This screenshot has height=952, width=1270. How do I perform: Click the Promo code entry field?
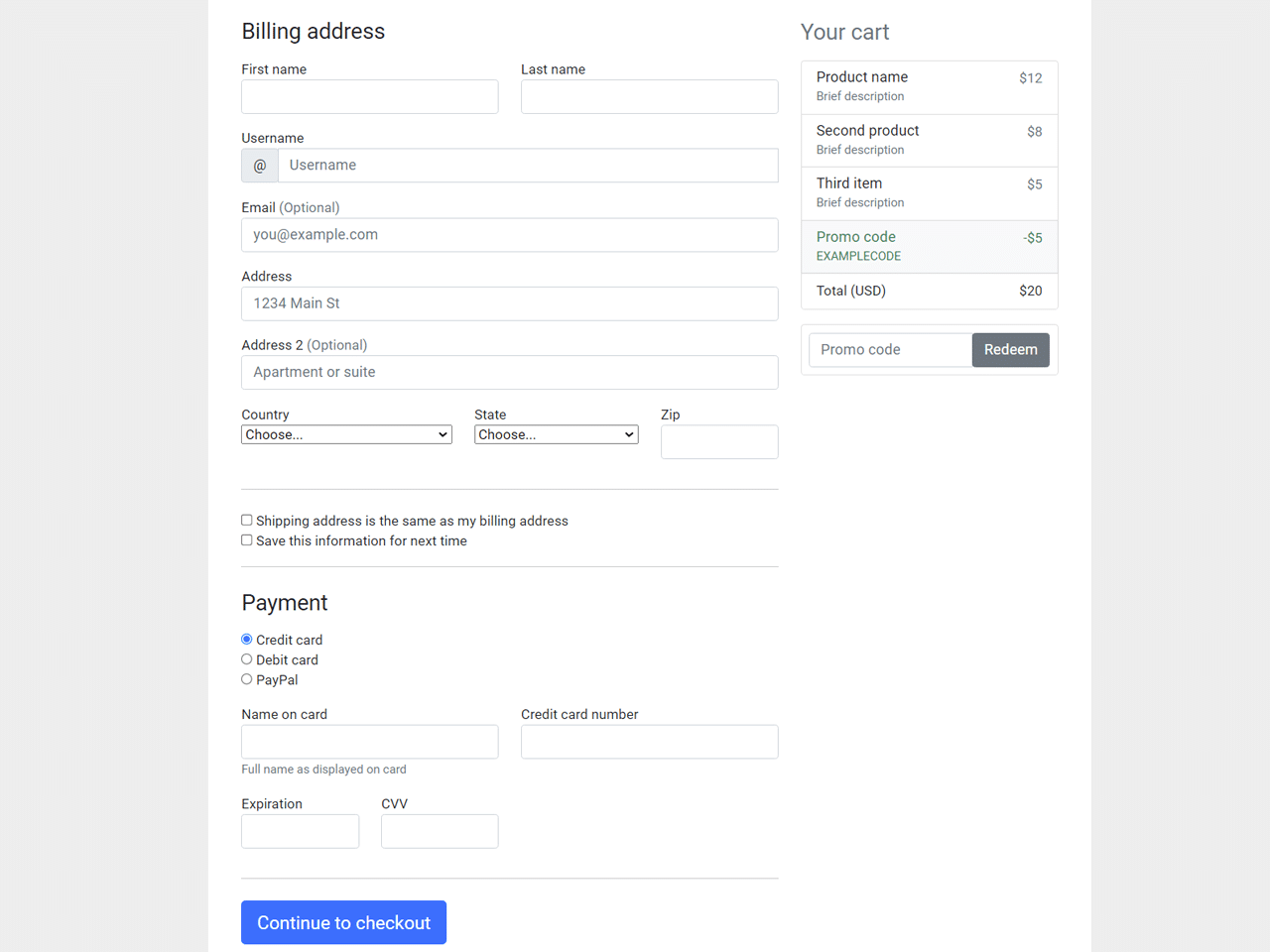(889, 349)
